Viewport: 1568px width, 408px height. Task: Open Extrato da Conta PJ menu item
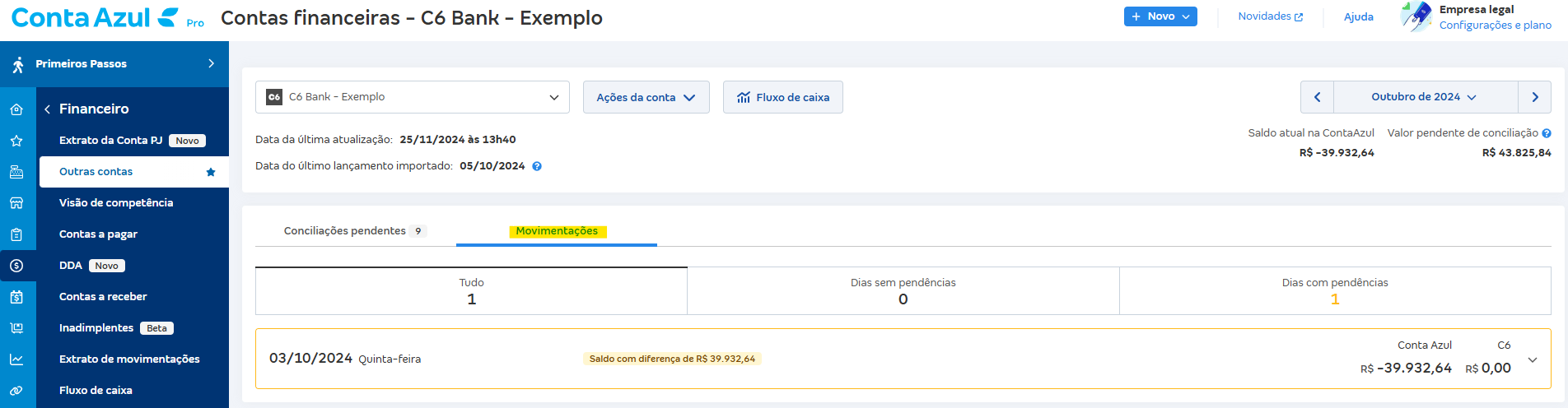pyautogui.click(x=134, y=141)
